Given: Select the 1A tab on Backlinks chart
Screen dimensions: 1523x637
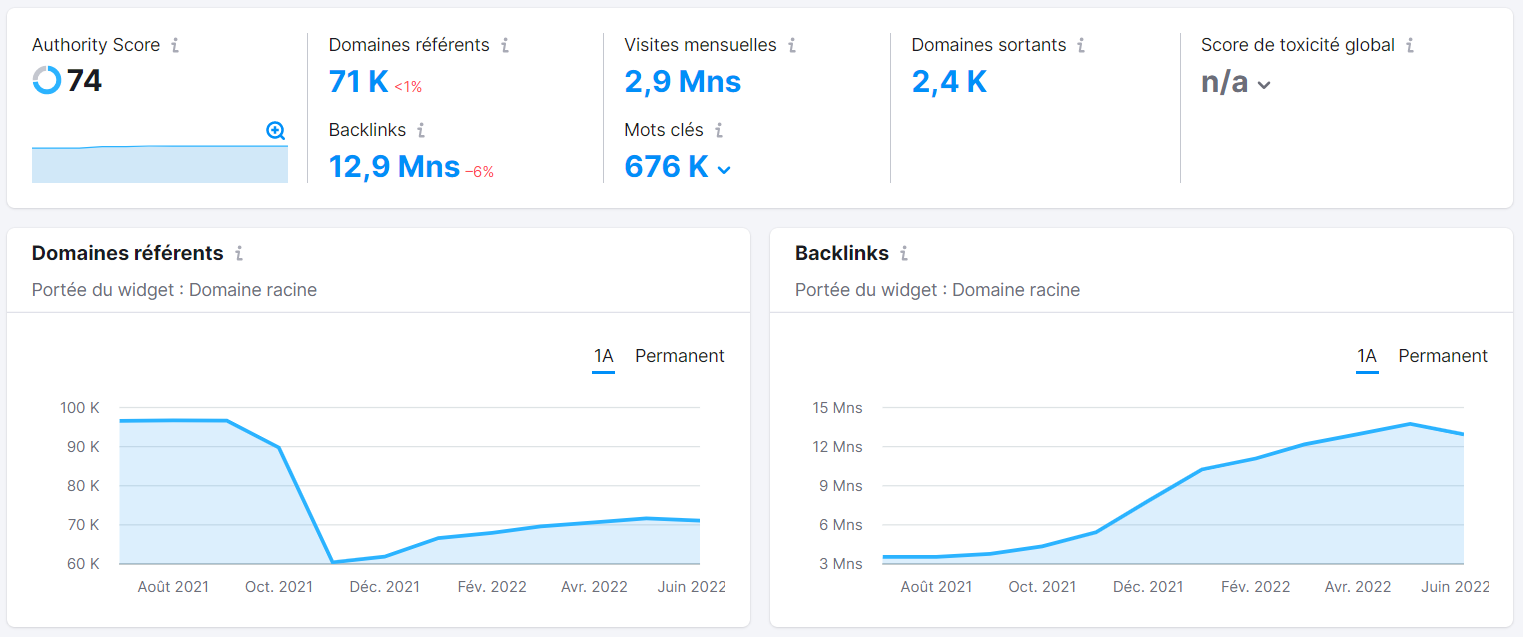Looking at the screenshot, I should (x=1367, y=356).
